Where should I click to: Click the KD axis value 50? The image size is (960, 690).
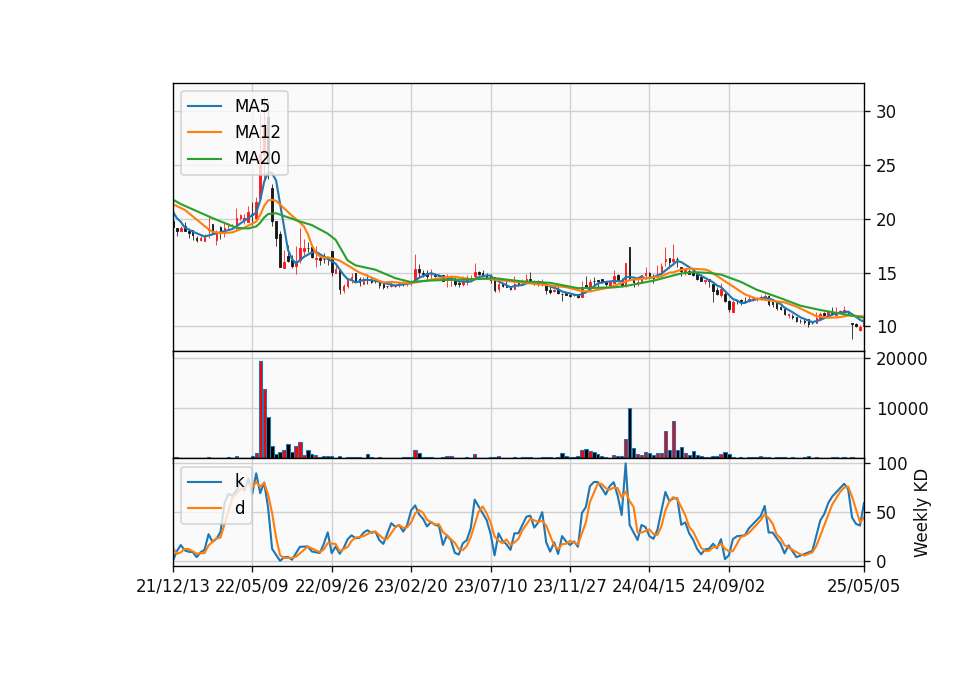[x=886, y=513]
